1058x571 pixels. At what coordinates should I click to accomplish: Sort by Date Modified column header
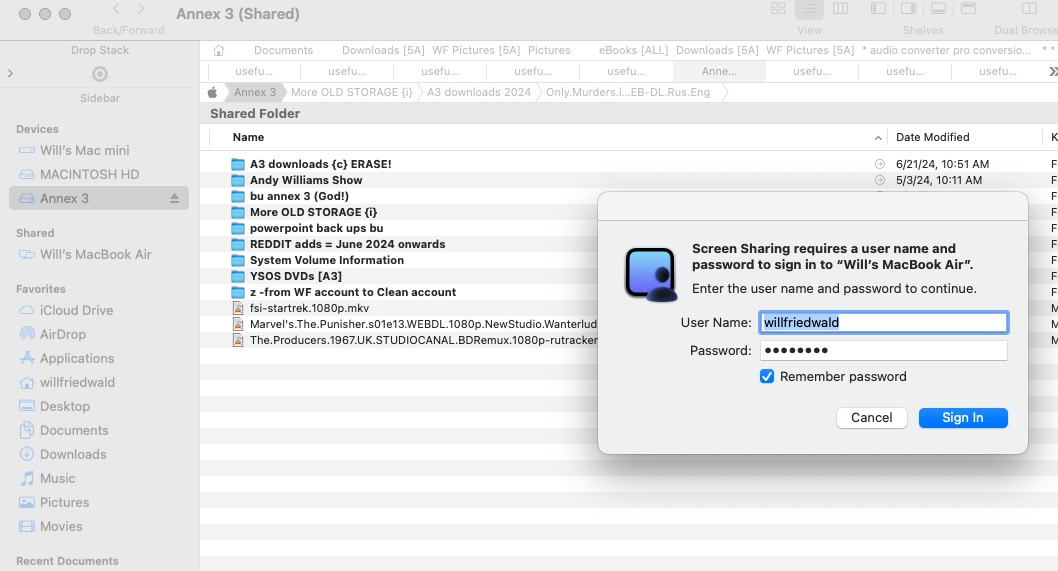tap(932, 137)
